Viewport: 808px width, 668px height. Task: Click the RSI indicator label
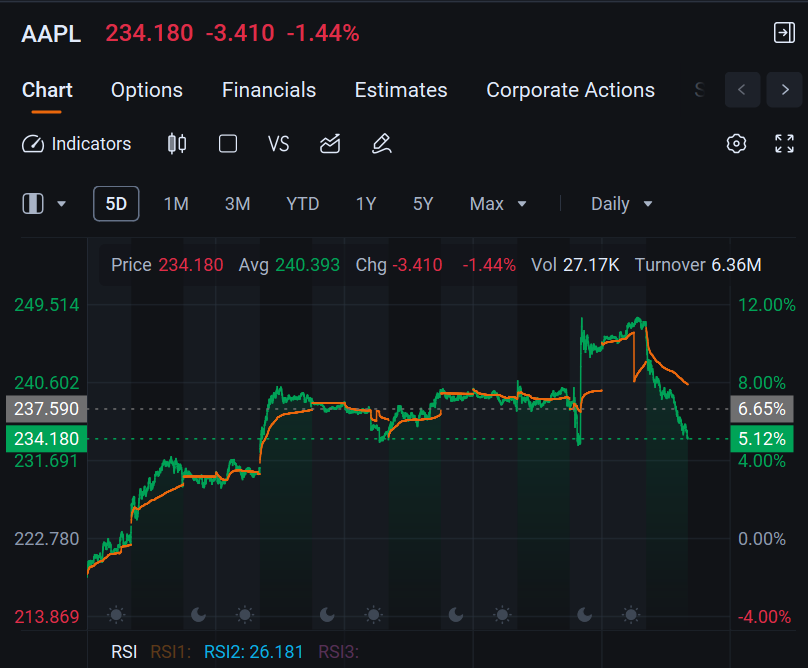coord(124,652)
